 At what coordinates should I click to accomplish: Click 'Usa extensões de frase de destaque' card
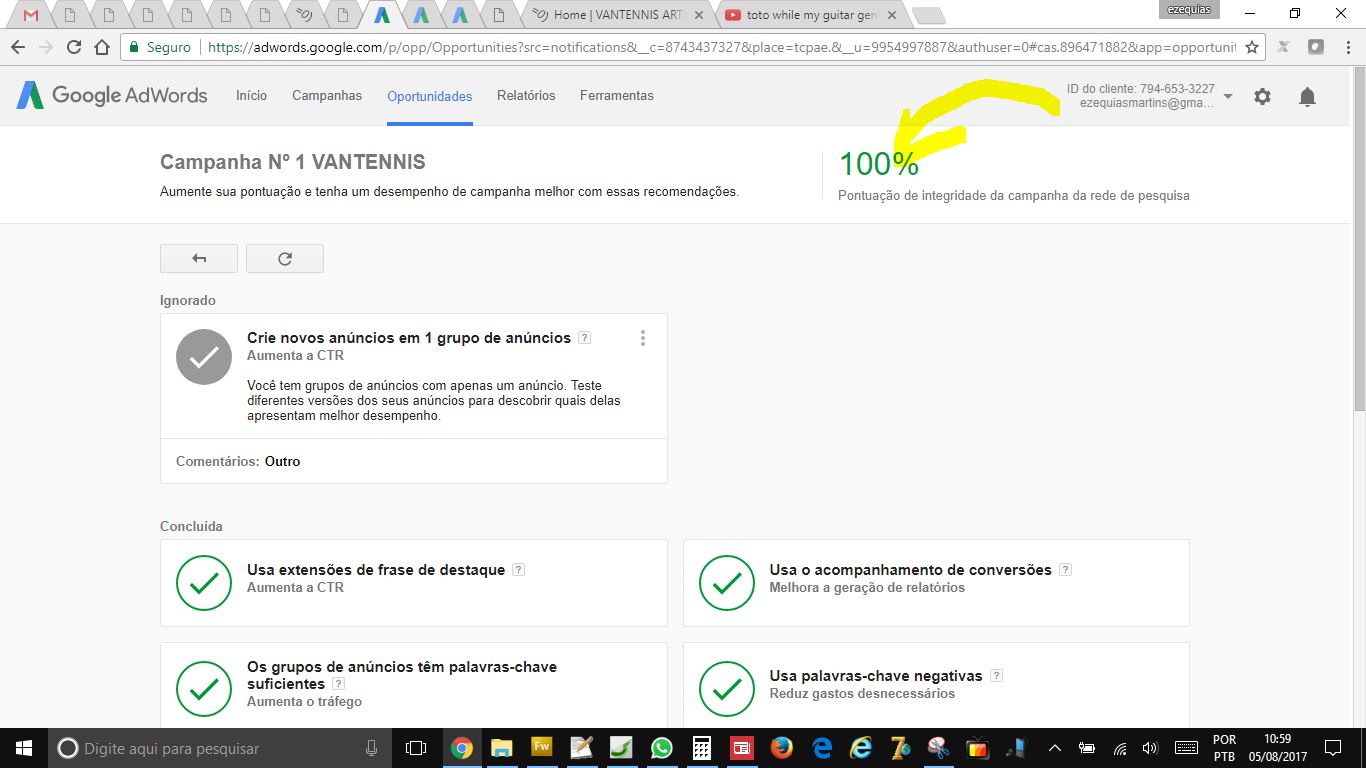tap(414, 583)
